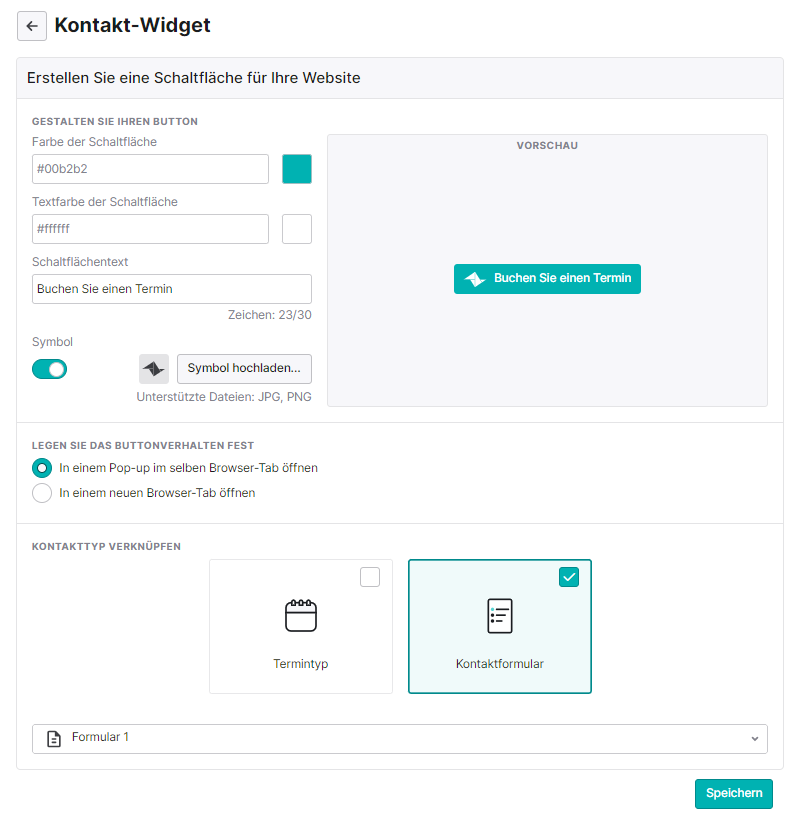Screen dimensions: 800x822
Task: Click the current symbol thumbnail icon
Action: tap(154, 369)
